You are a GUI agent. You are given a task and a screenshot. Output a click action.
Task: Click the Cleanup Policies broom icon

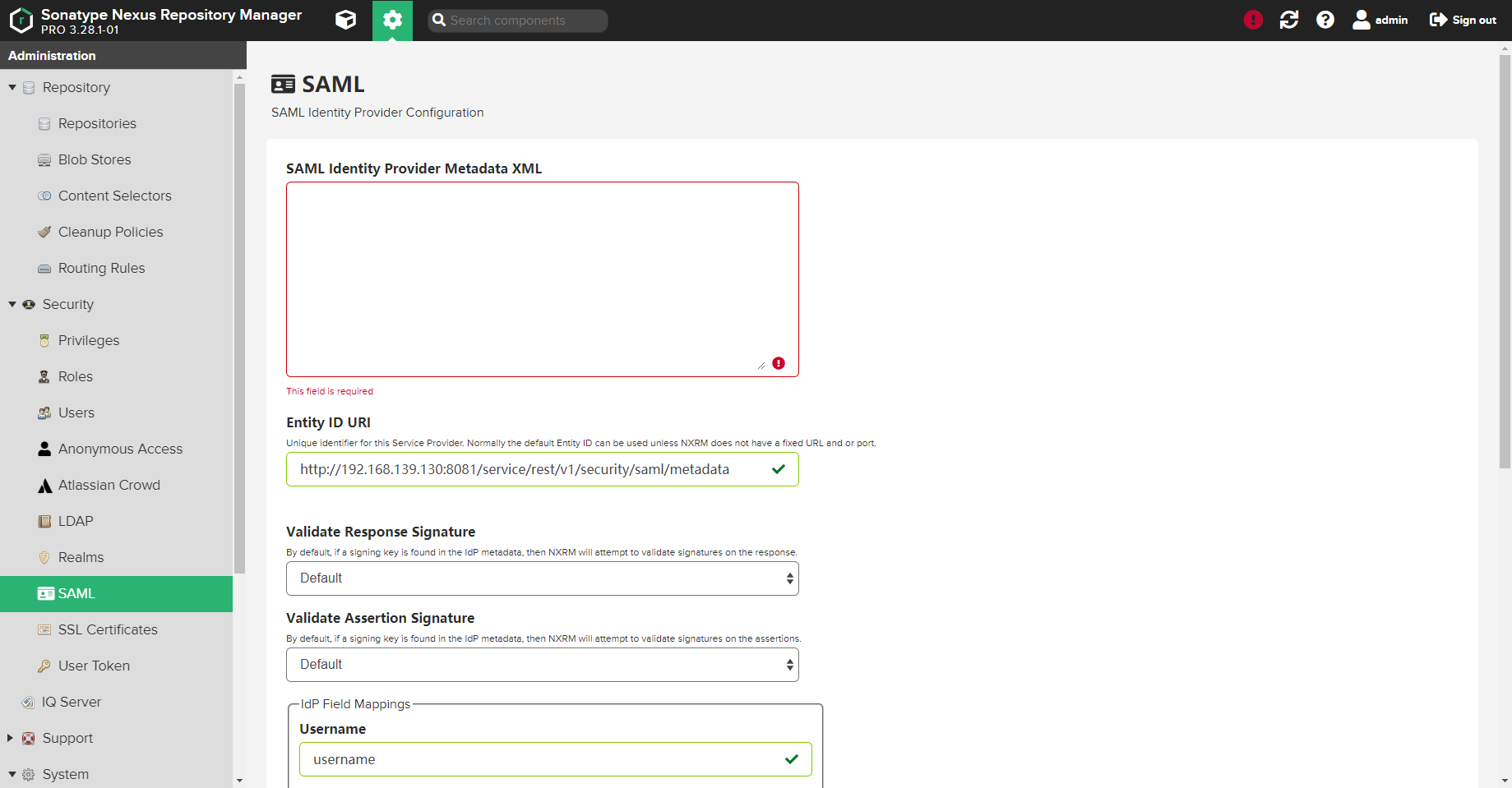click(x=44, y=232)
